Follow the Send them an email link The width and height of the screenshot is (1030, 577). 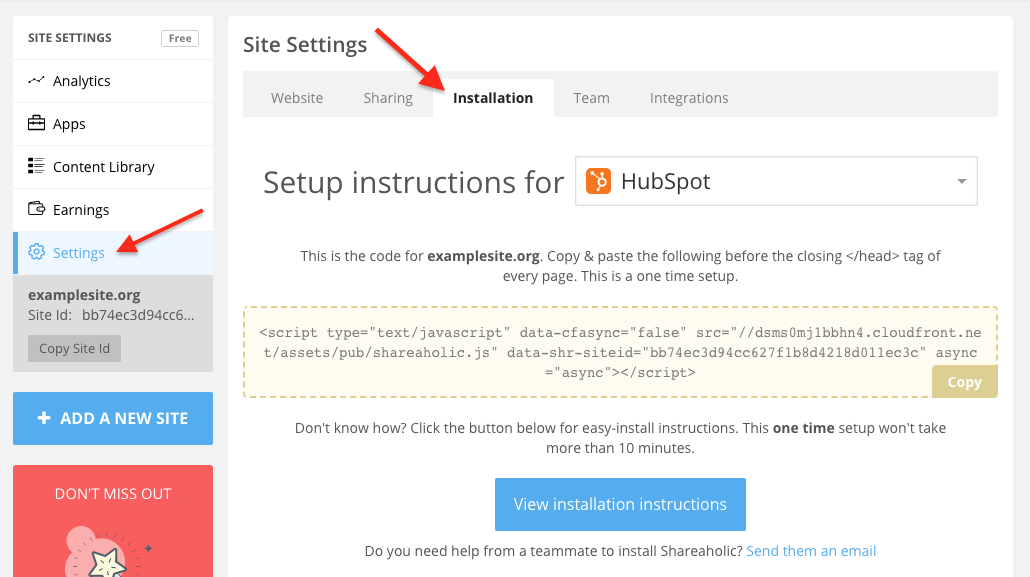pos(811,551)
